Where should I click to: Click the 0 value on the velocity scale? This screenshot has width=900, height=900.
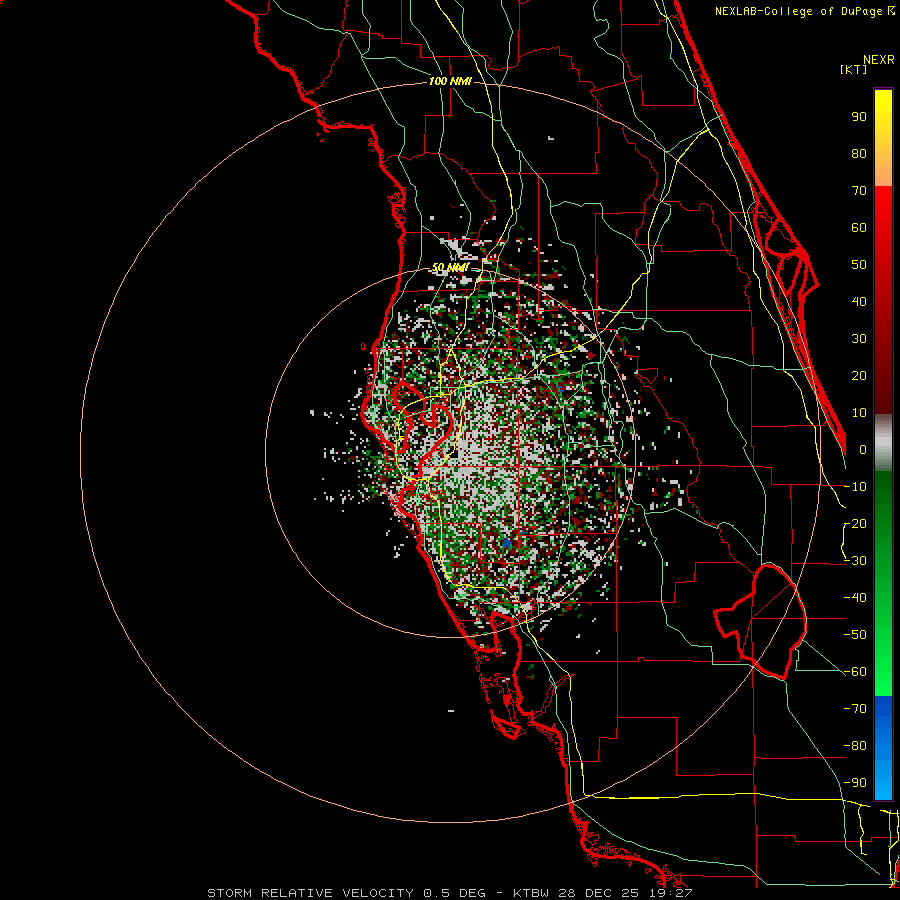[x=863, y=450]
